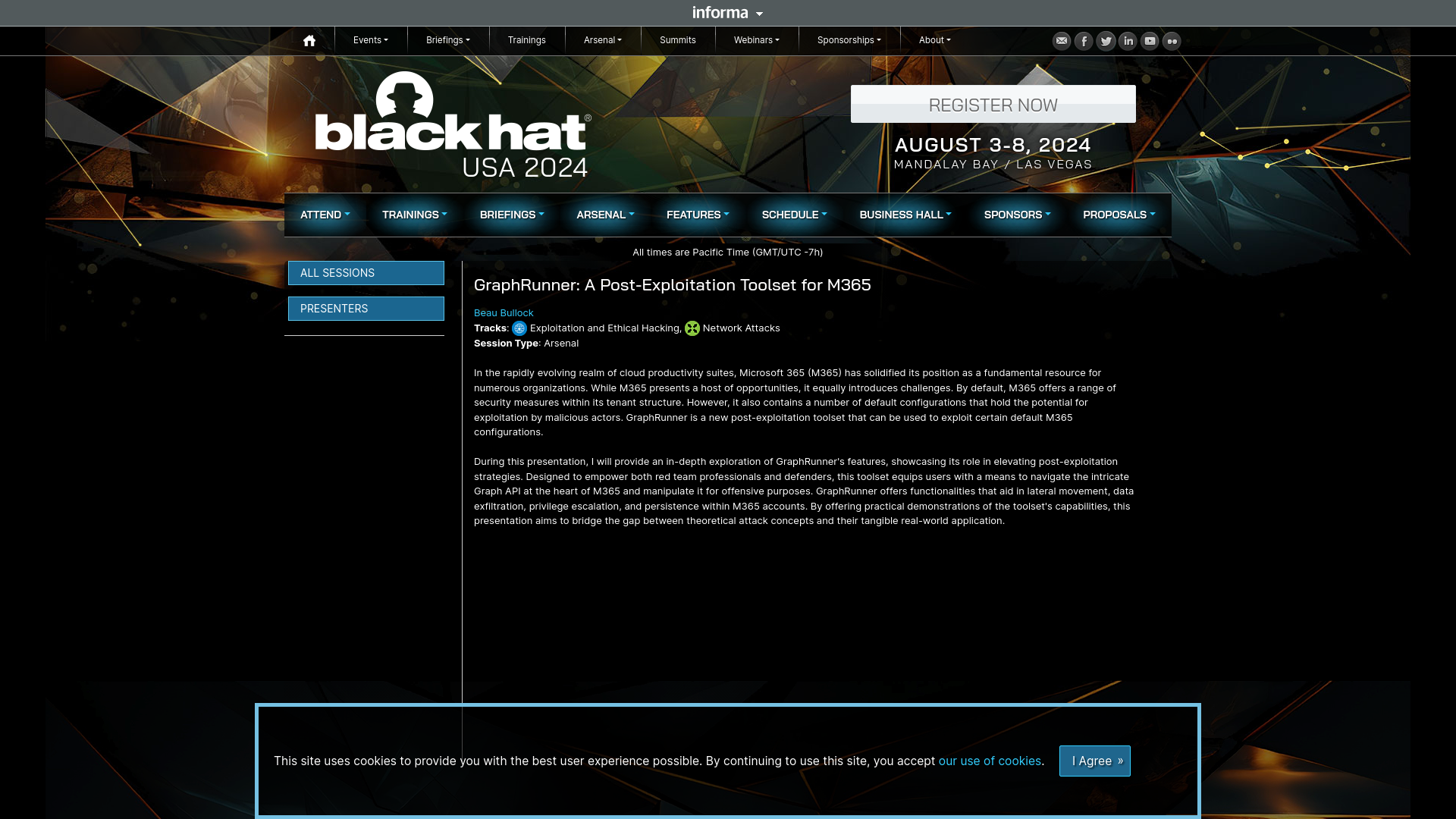
Task: Click the MANDALAY BAY / LAS VEGAS text
Action: click(x=993, y=164)
